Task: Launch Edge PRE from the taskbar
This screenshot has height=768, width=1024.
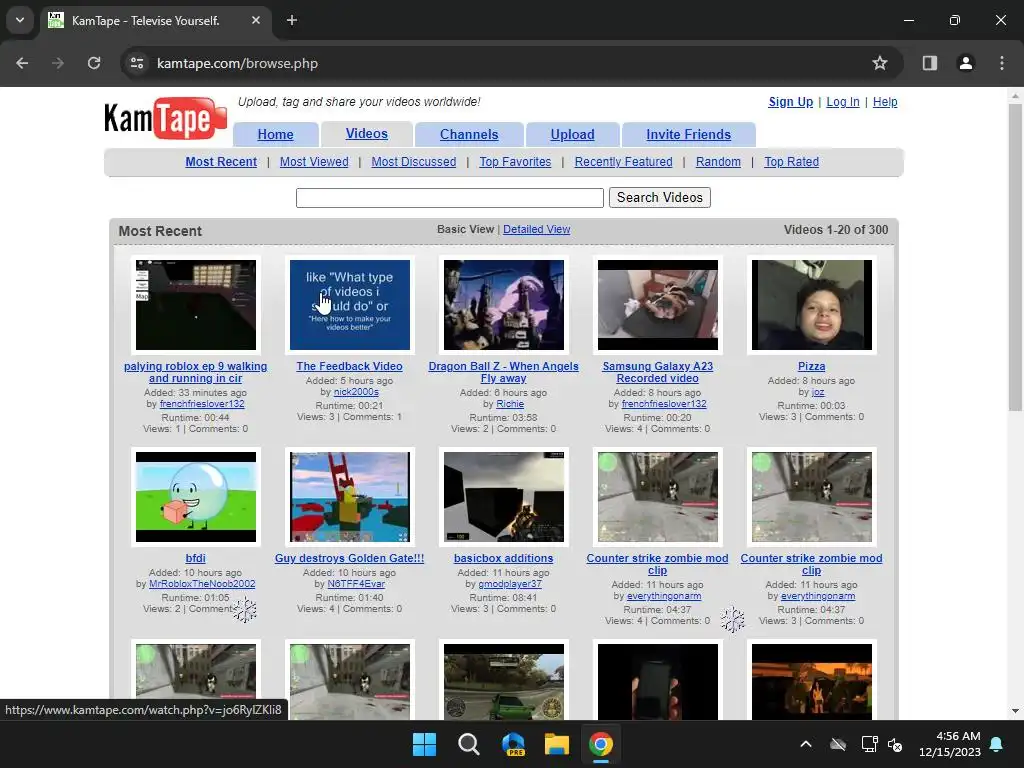Action: (513, 744)
